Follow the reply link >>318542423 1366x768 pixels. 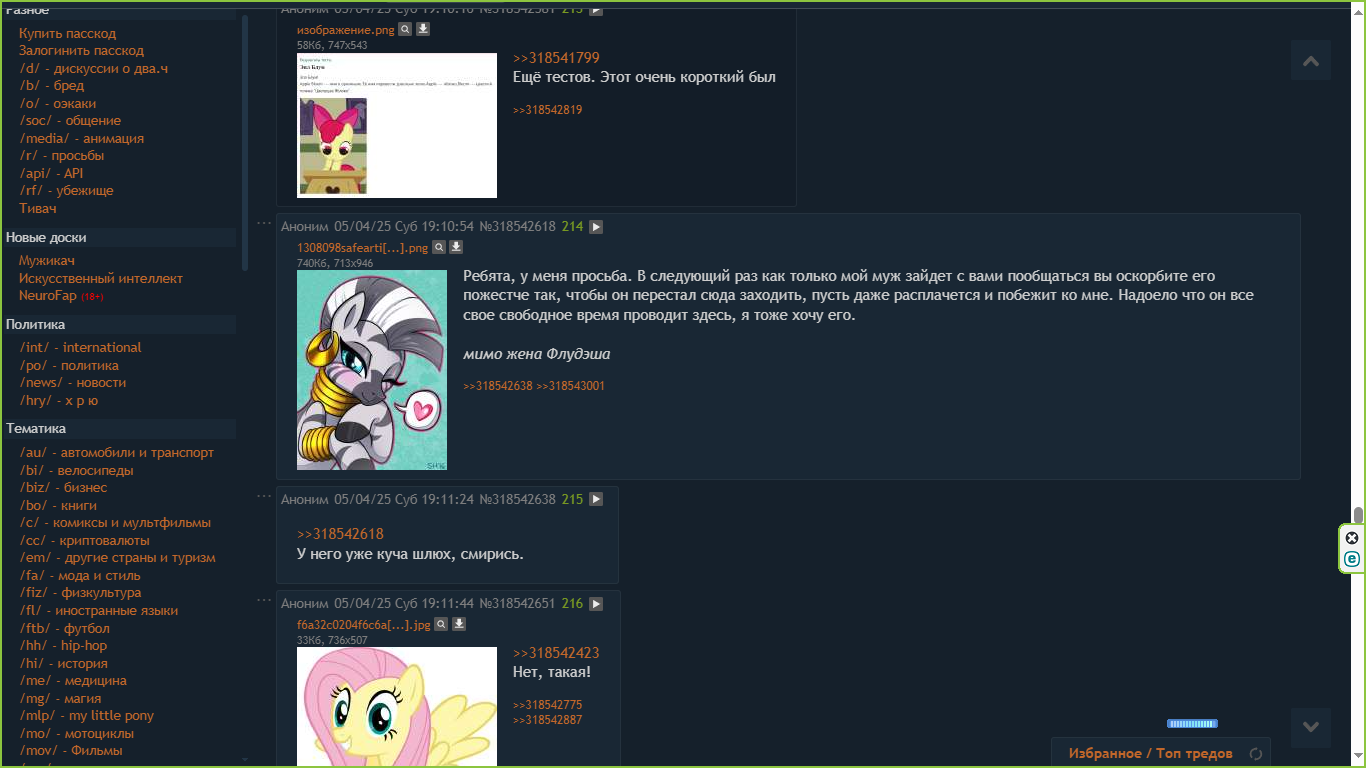tap(556, 653)
